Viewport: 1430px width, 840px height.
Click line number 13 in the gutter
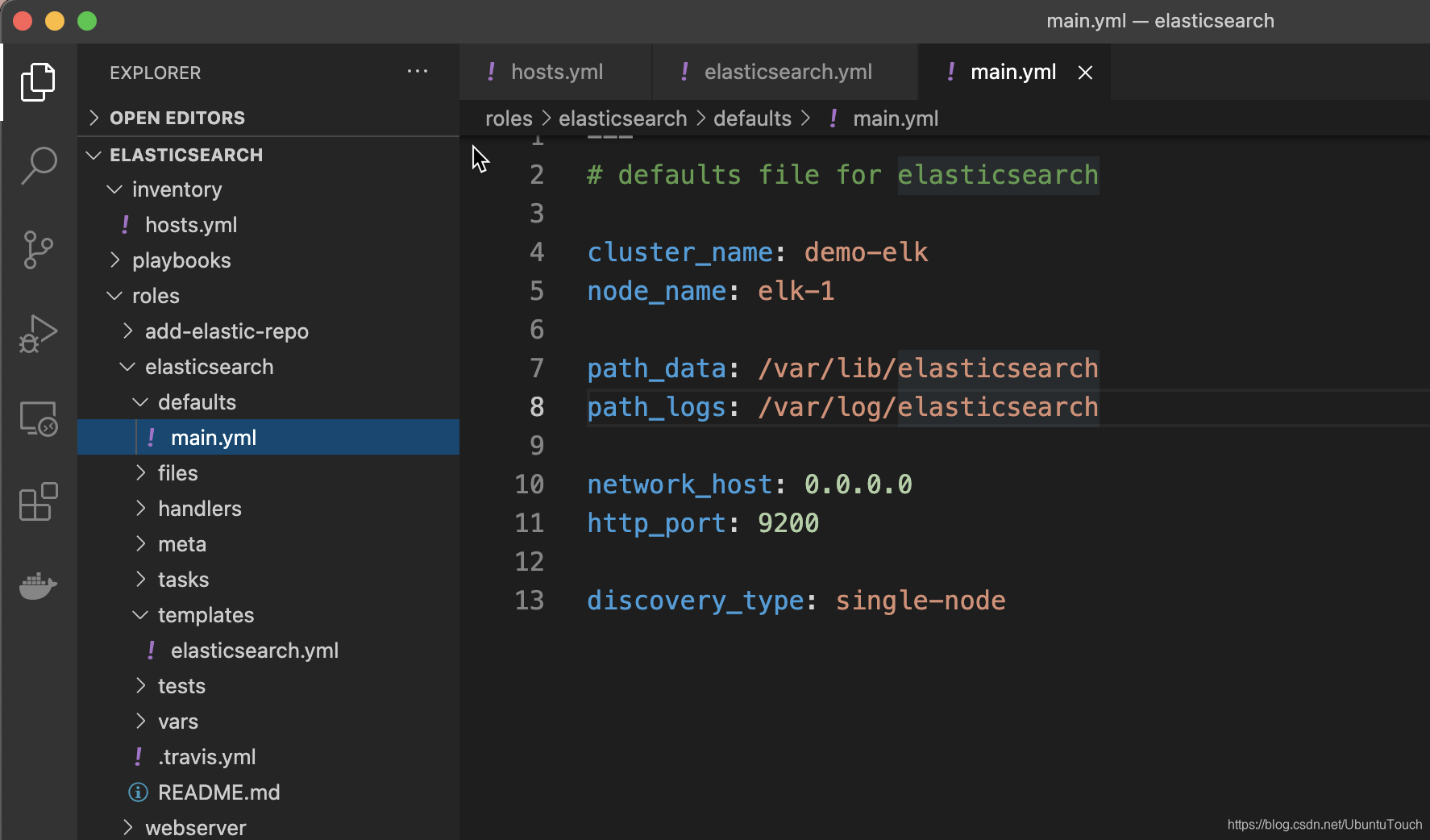pos(530,601)
